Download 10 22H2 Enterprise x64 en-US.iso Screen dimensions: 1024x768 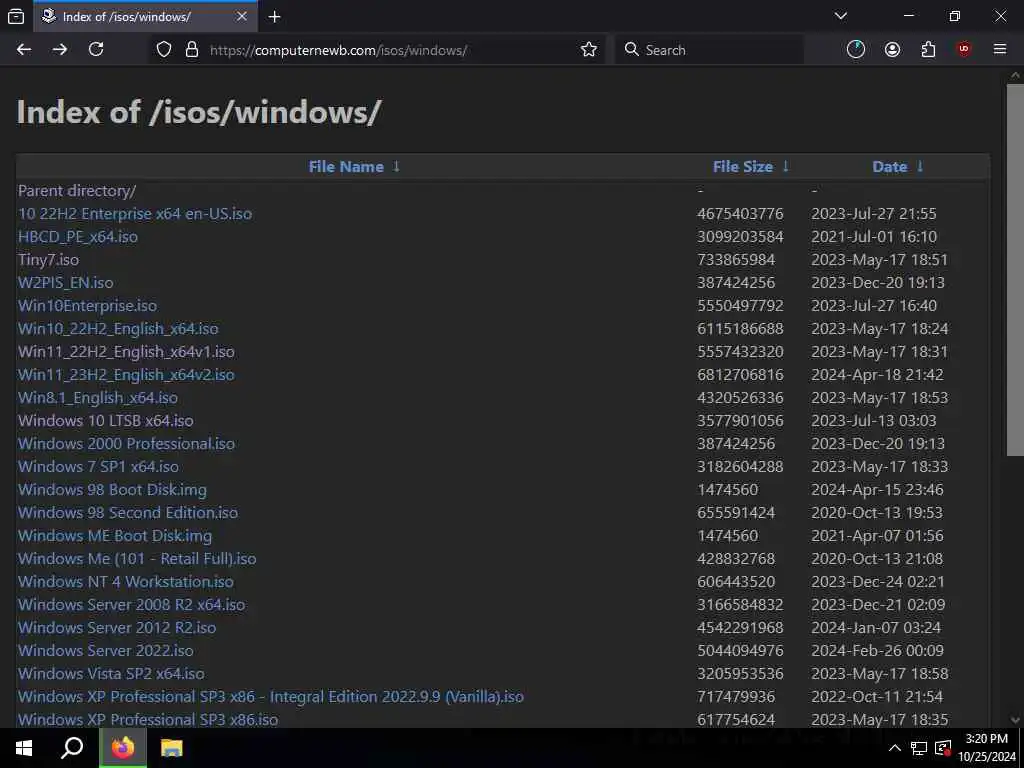tap(135, 214)
